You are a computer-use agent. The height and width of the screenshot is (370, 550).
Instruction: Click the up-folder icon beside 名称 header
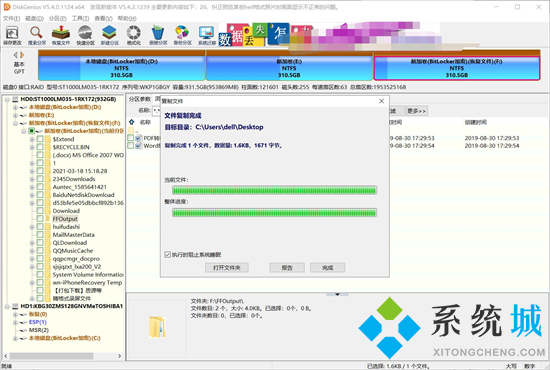pyautogui.click(x=132, y=122)
